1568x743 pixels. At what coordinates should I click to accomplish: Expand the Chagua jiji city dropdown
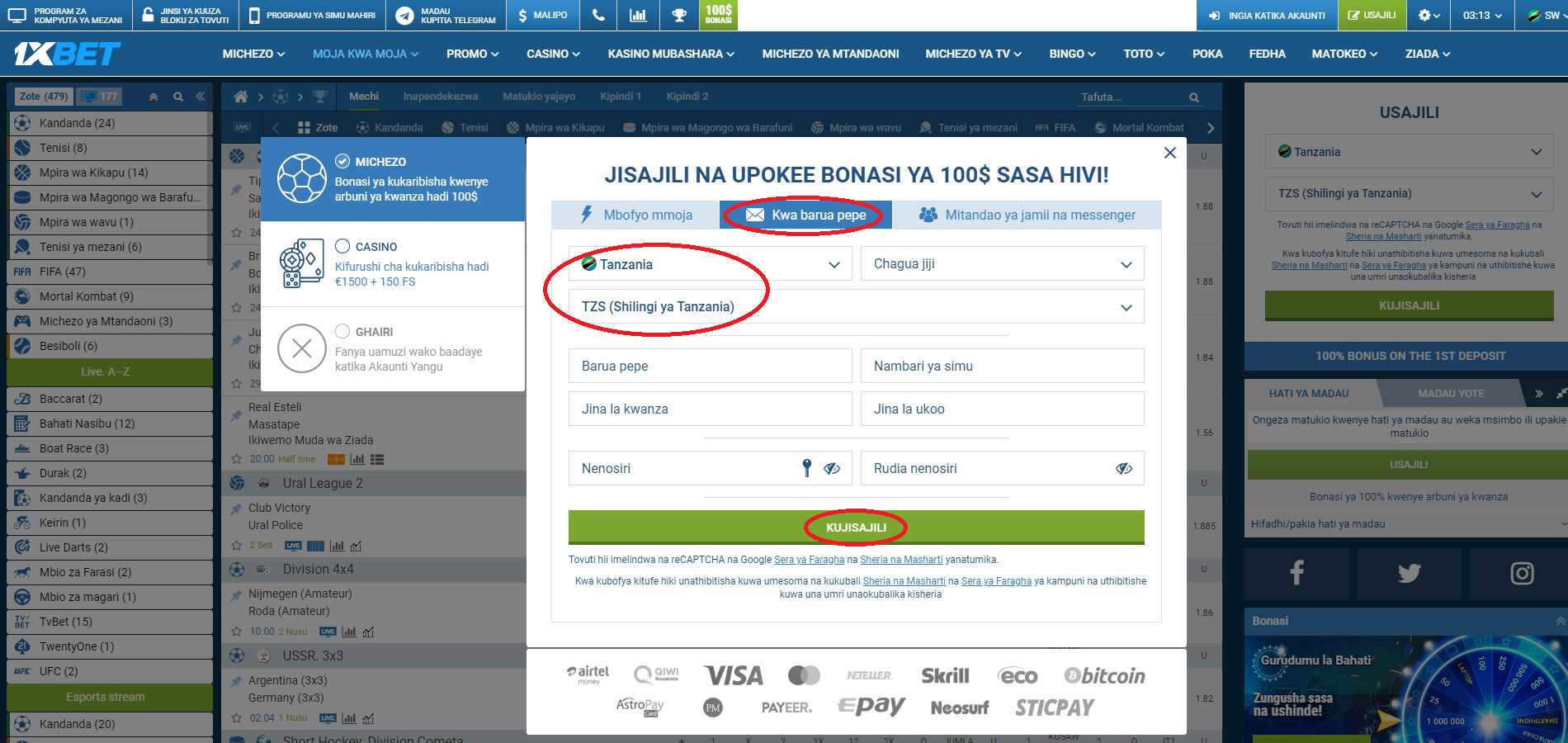coord(1002,264)
